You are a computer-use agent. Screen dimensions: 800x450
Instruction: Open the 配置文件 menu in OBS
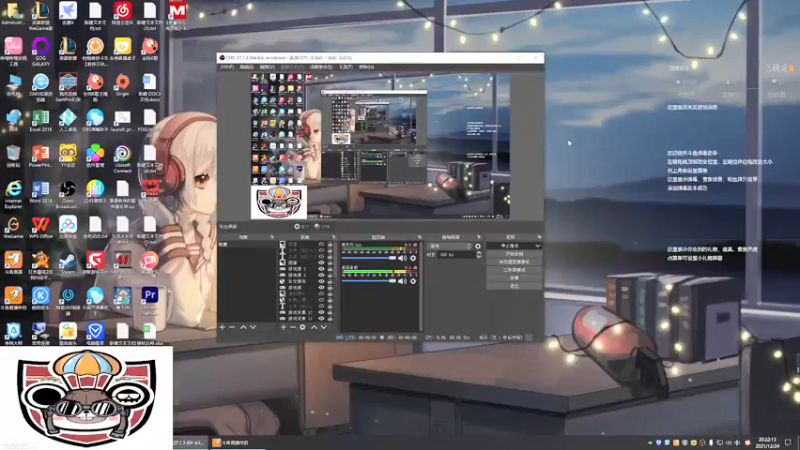292,67
